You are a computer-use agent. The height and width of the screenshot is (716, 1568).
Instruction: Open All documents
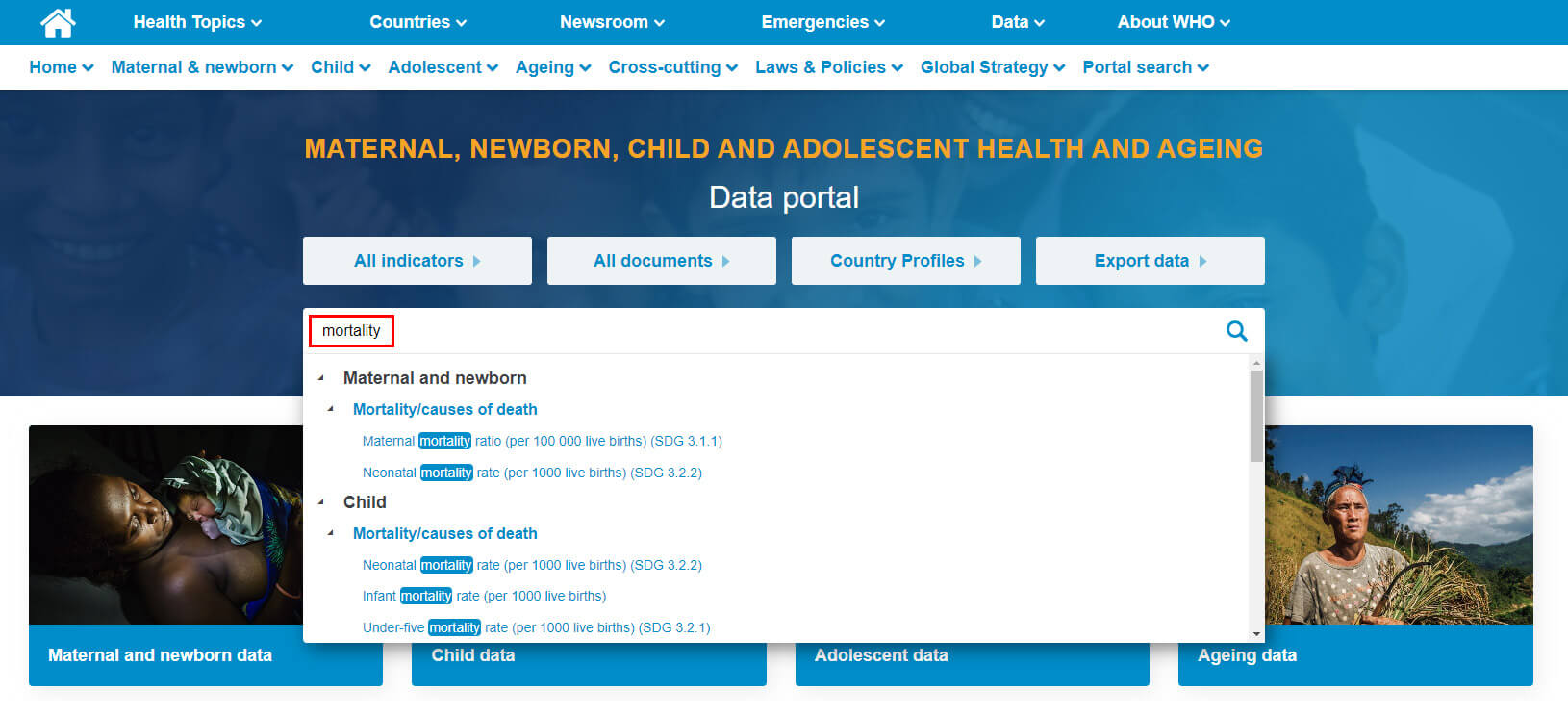[662, 261]
